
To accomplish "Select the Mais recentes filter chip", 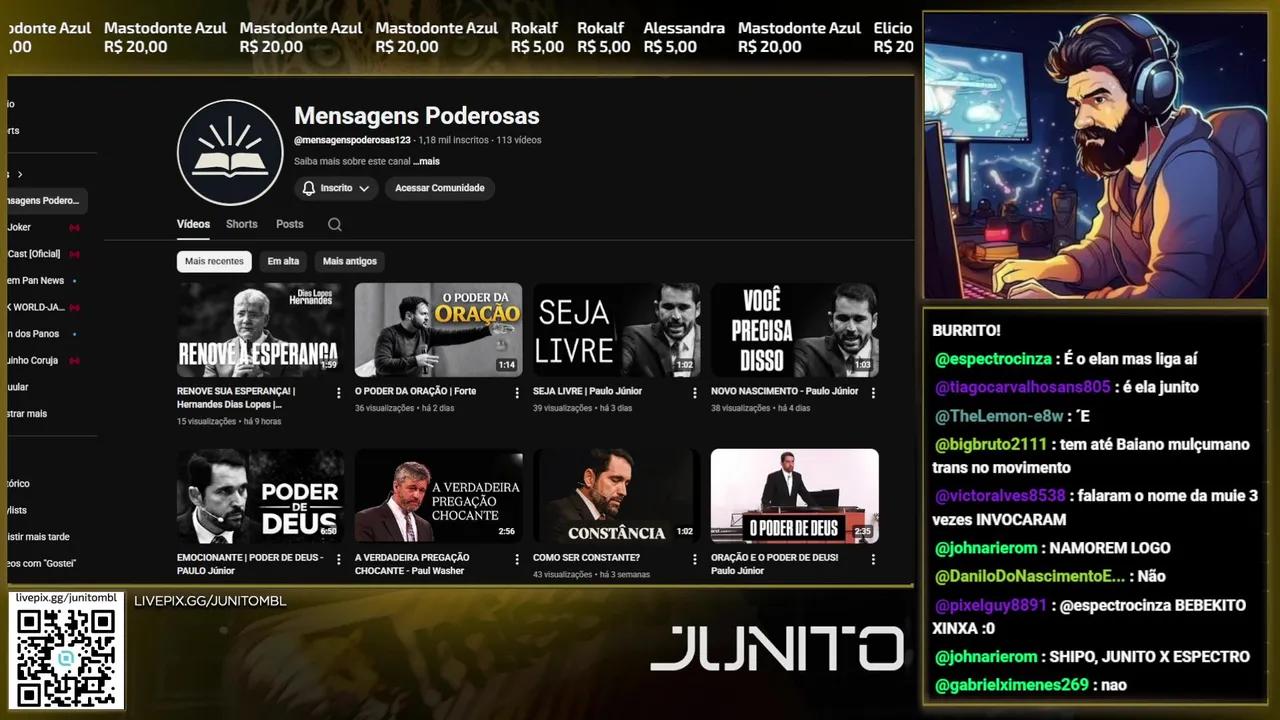I will [214, 261].
